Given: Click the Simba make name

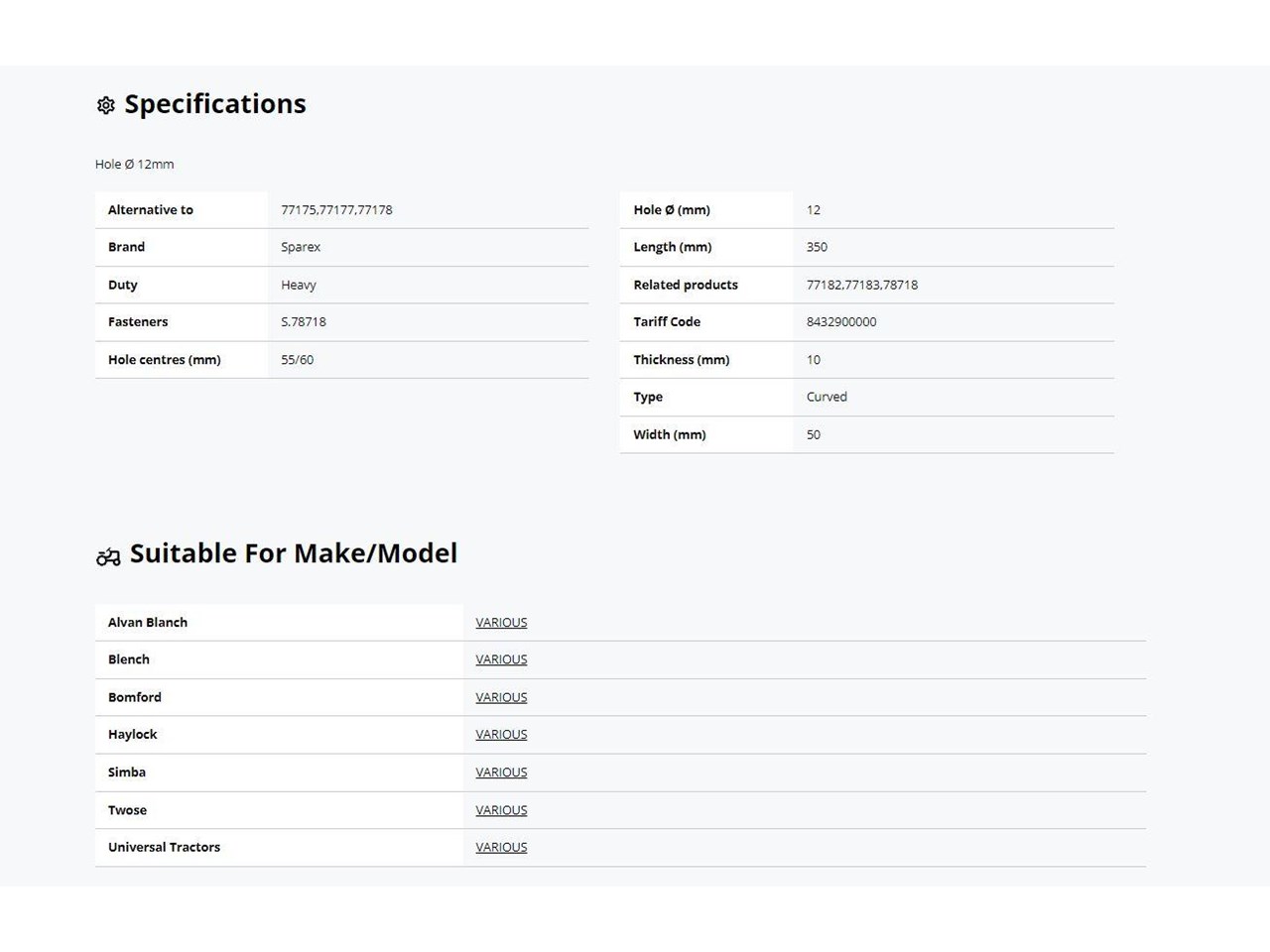Looking at the screenshot, I should click(127, 773).
